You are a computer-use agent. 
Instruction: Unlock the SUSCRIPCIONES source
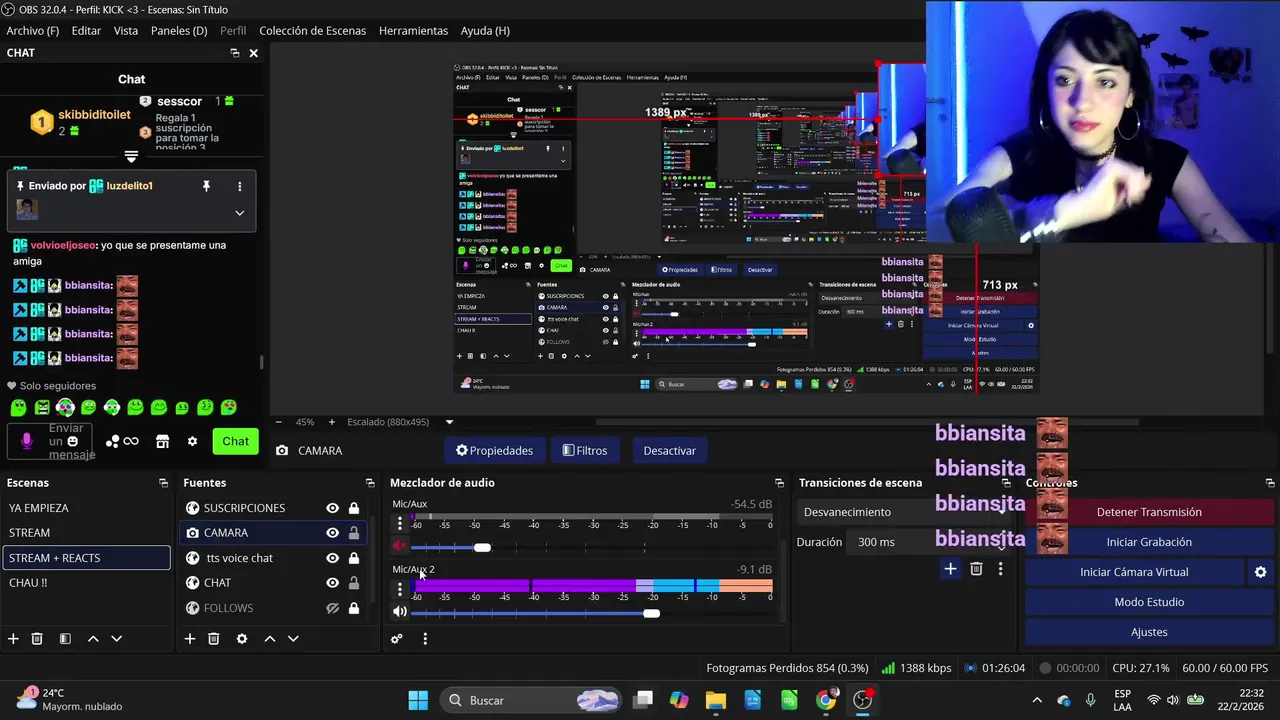tap(353, 508)
